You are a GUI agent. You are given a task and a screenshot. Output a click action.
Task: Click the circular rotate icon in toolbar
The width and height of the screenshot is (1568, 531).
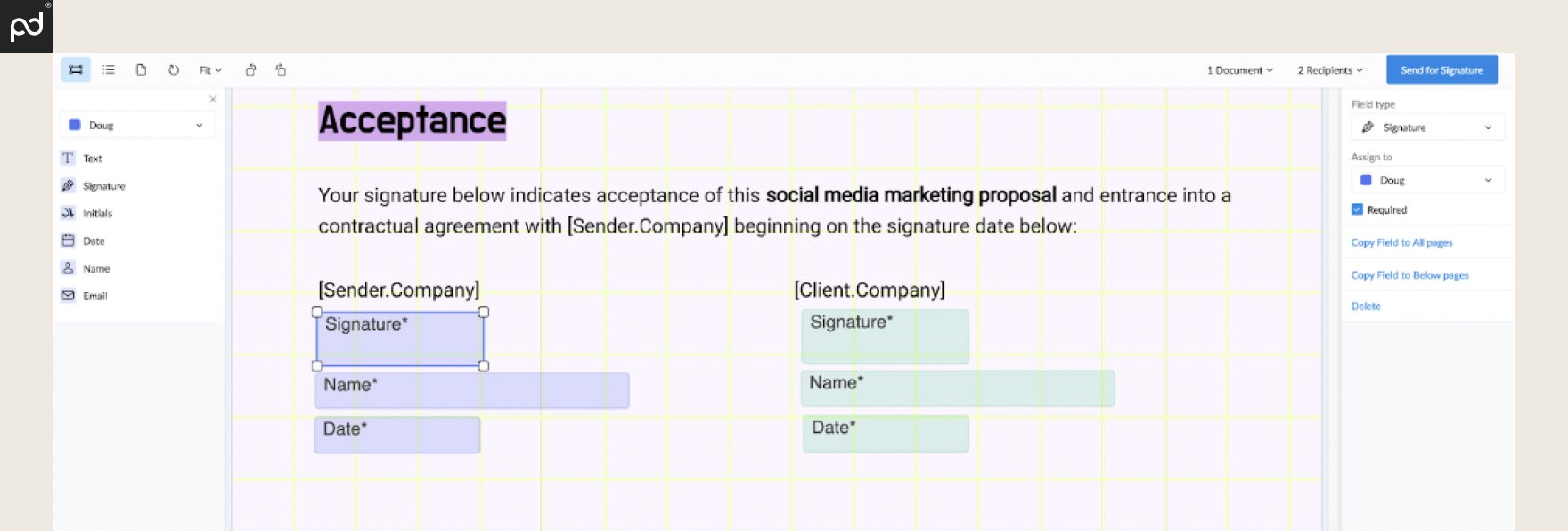tap(174, 69)
